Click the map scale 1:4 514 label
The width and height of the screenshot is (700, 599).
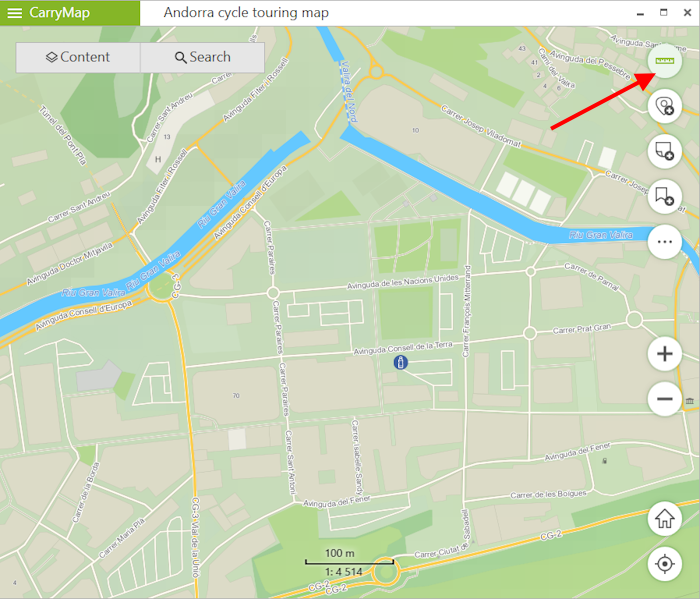tap(344, 572)
